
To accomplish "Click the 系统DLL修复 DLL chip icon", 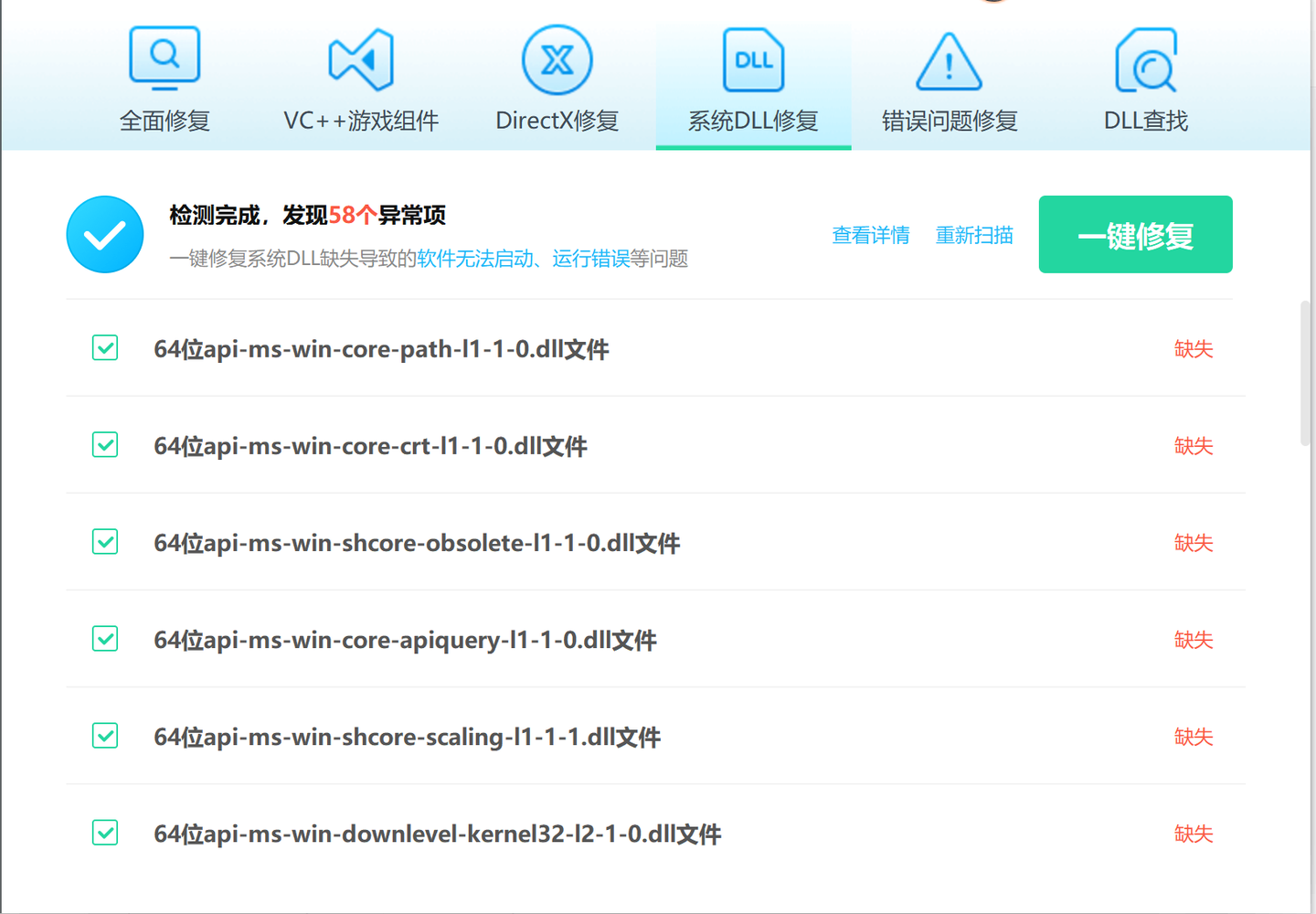I will click(x=752, y=59).
